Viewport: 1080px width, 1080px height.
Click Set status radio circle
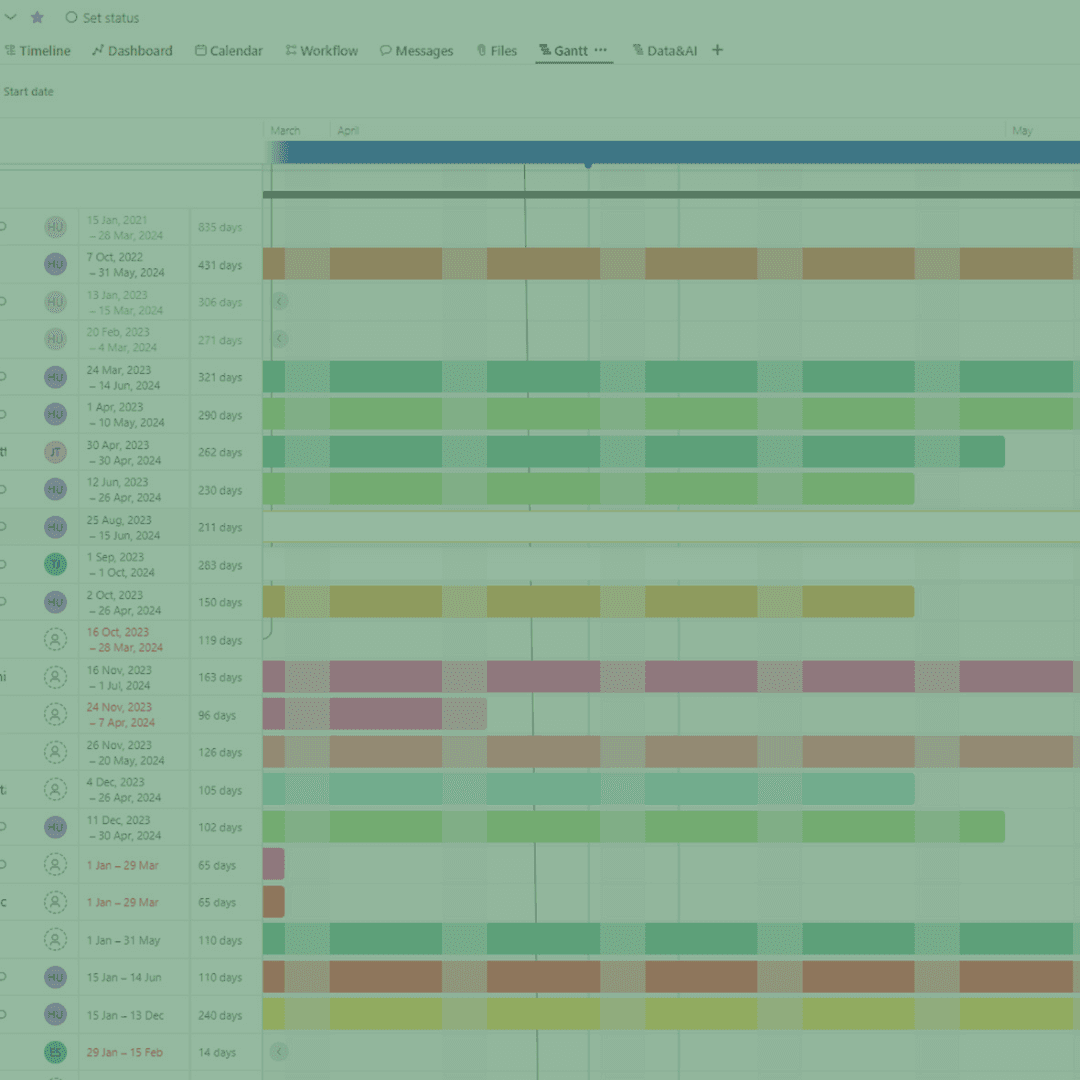(x=71, y=17)
